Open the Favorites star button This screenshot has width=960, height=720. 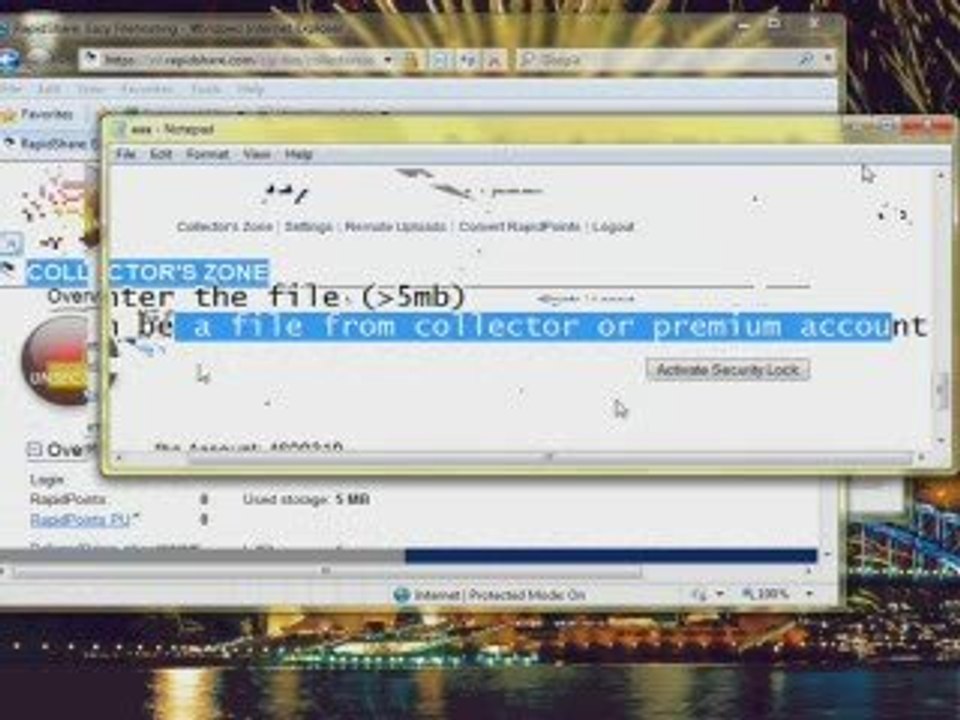point(38,114)
